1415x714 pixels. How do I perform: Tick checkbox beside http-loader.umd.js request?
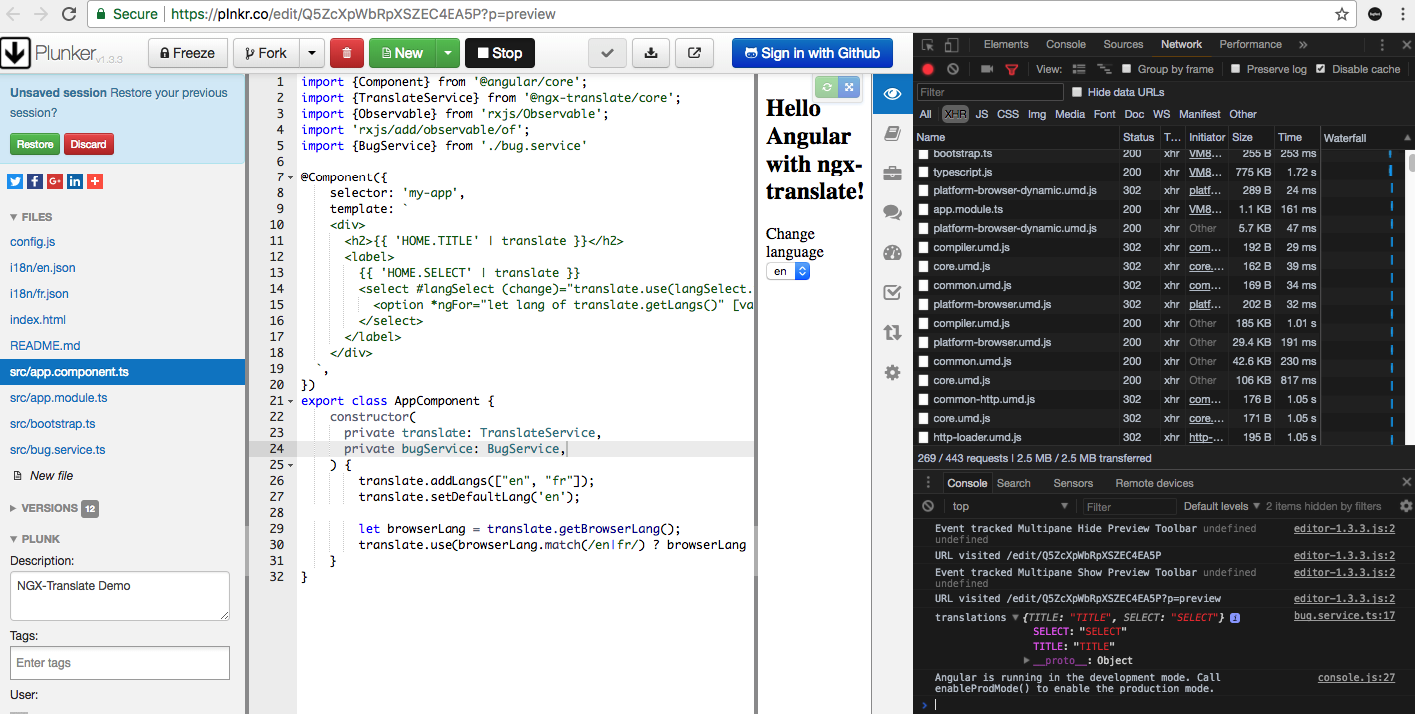pos(924,437)
